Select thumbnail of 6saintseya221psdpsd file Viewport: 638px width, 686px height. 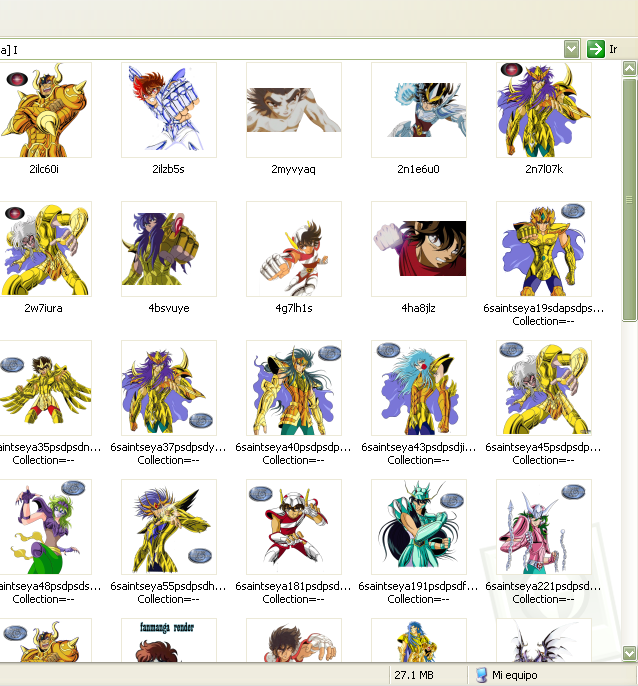click(x=543, y=527)
